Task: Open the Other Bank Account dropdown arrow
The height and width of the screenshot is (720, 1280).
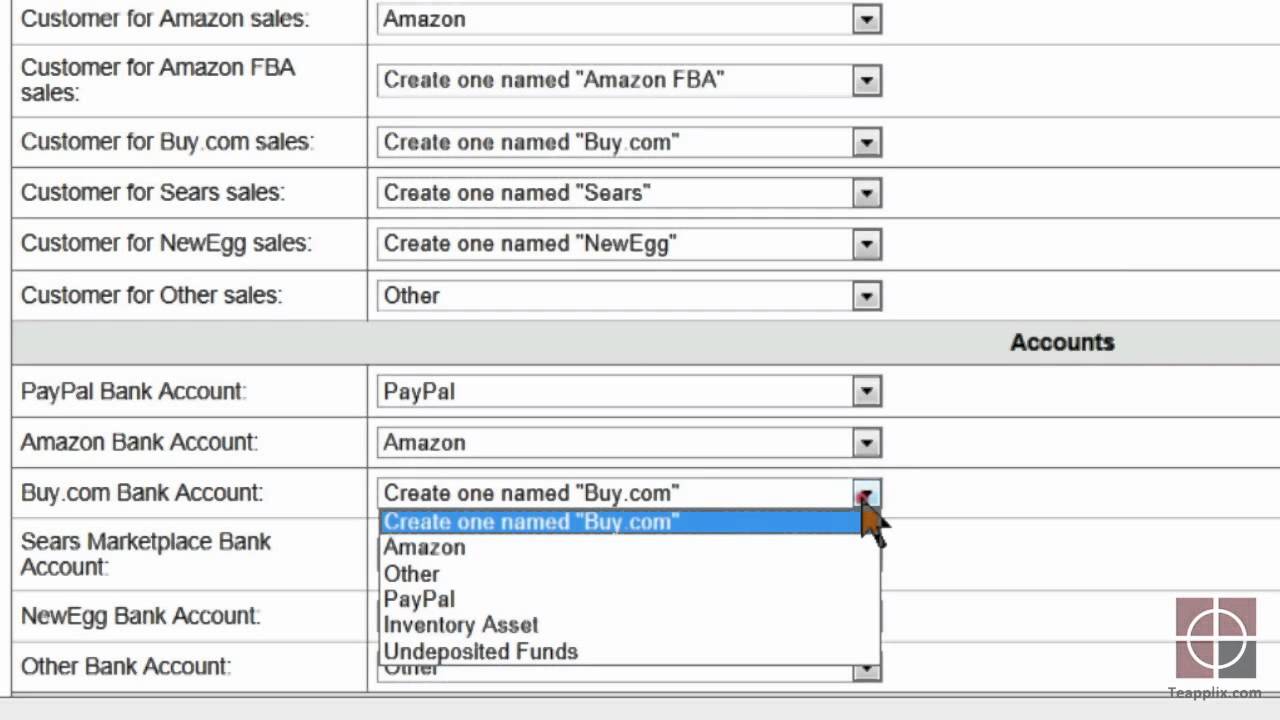Action: pyautogui.click(x=866, y=672)
